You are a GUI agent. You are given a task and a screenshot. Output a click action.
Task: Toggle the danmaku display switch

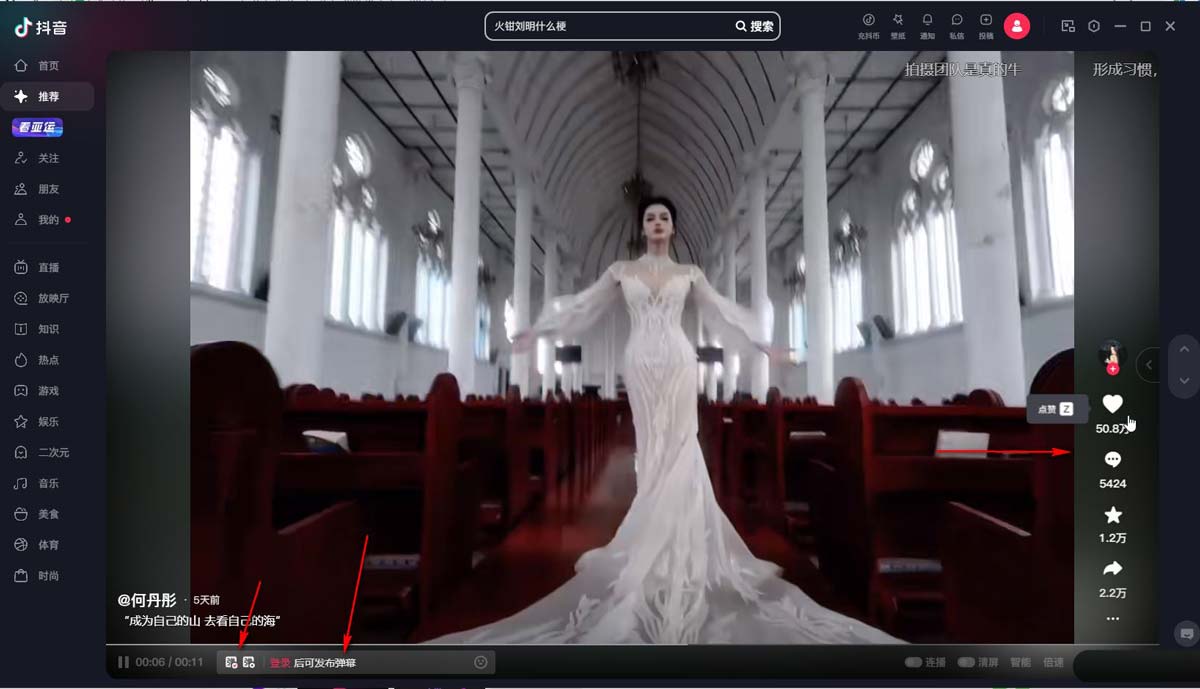click(x=231, y=662)
